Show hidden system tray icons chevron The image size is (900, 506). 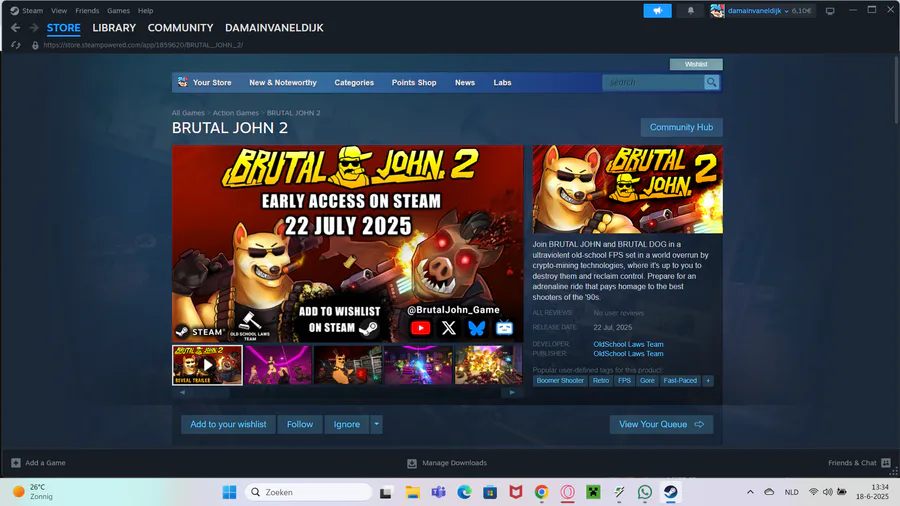750,492
